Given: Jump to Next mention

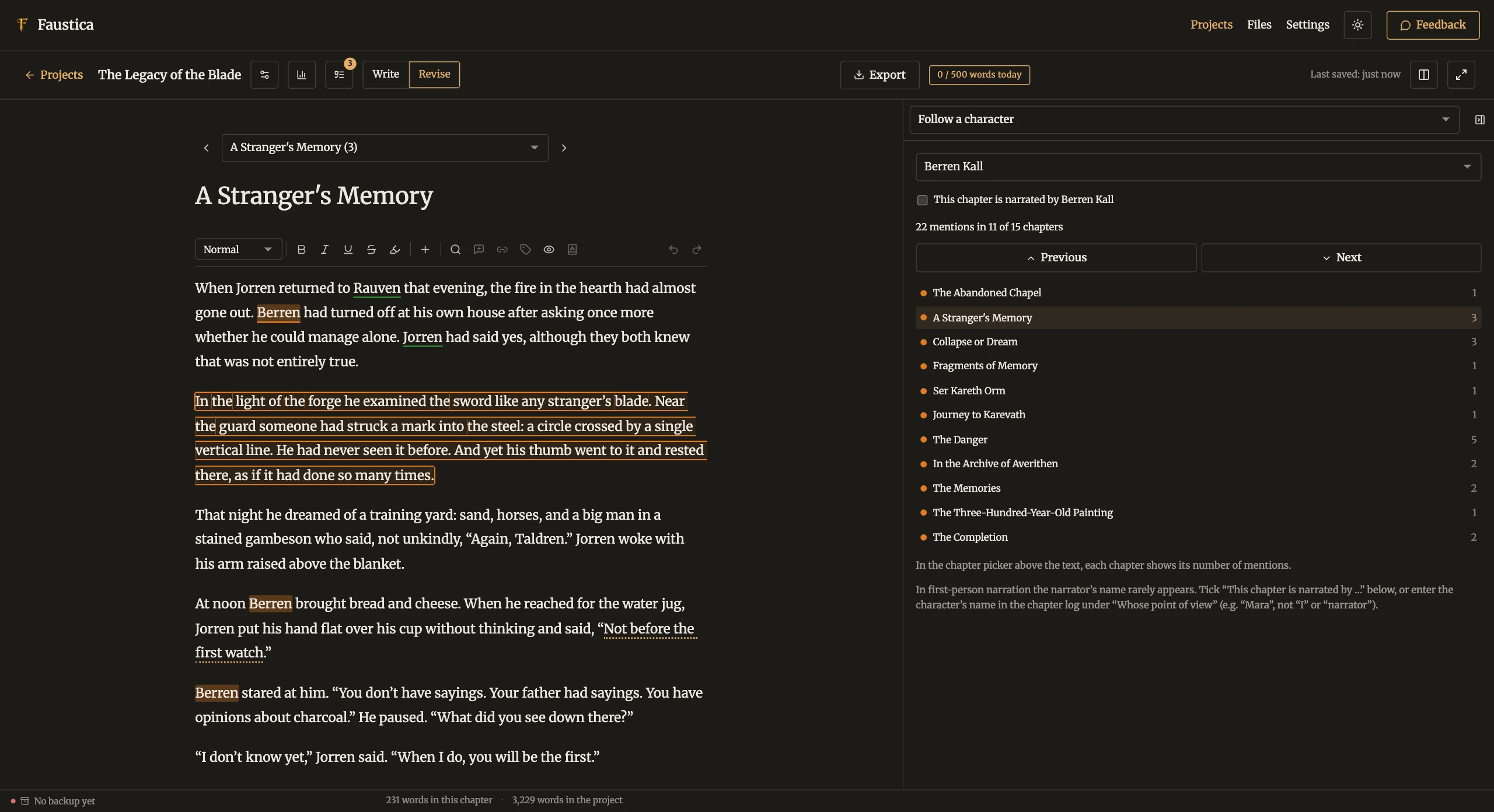Looking at the screenshot, I should [x=1341, y=258].
